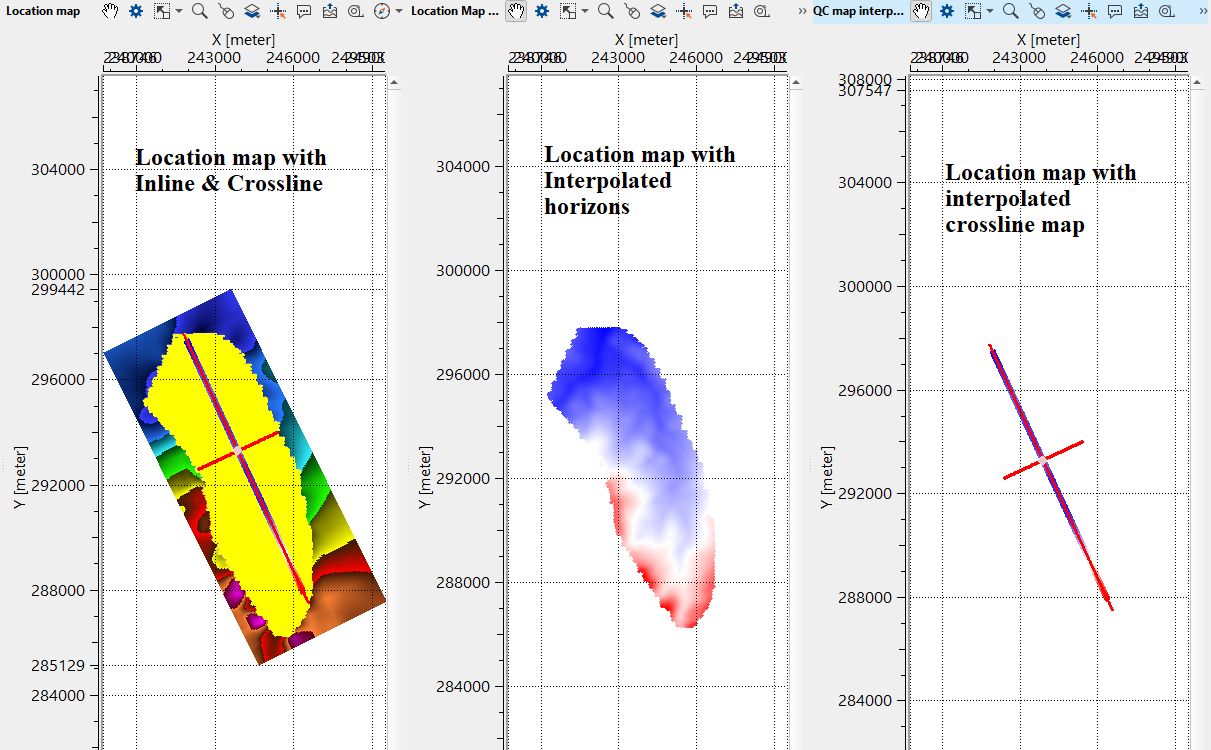Enable the hand pan tool in the first Location map toolbar

click(111, 11)
